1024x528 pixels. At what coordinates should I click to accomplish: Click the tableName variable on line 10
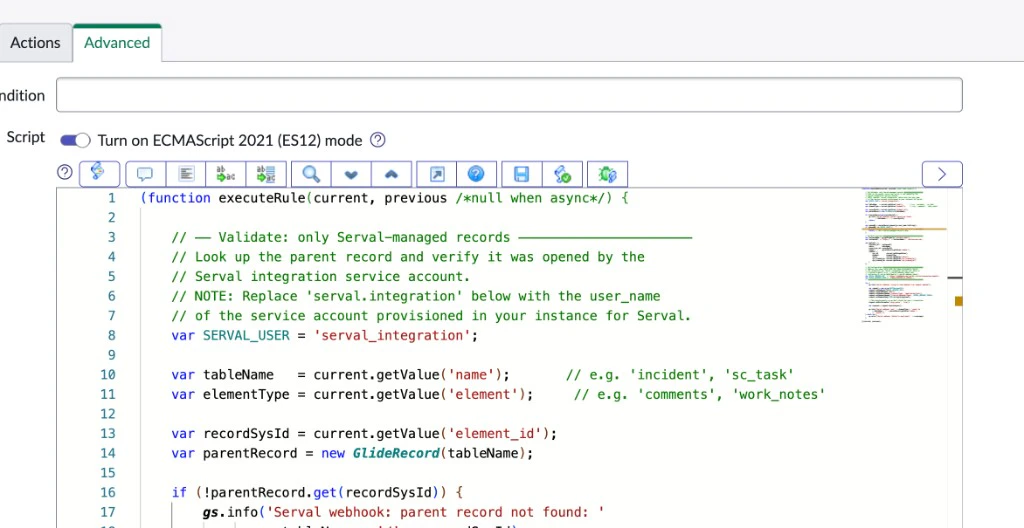pyautogui.click(x=238, y=374)
